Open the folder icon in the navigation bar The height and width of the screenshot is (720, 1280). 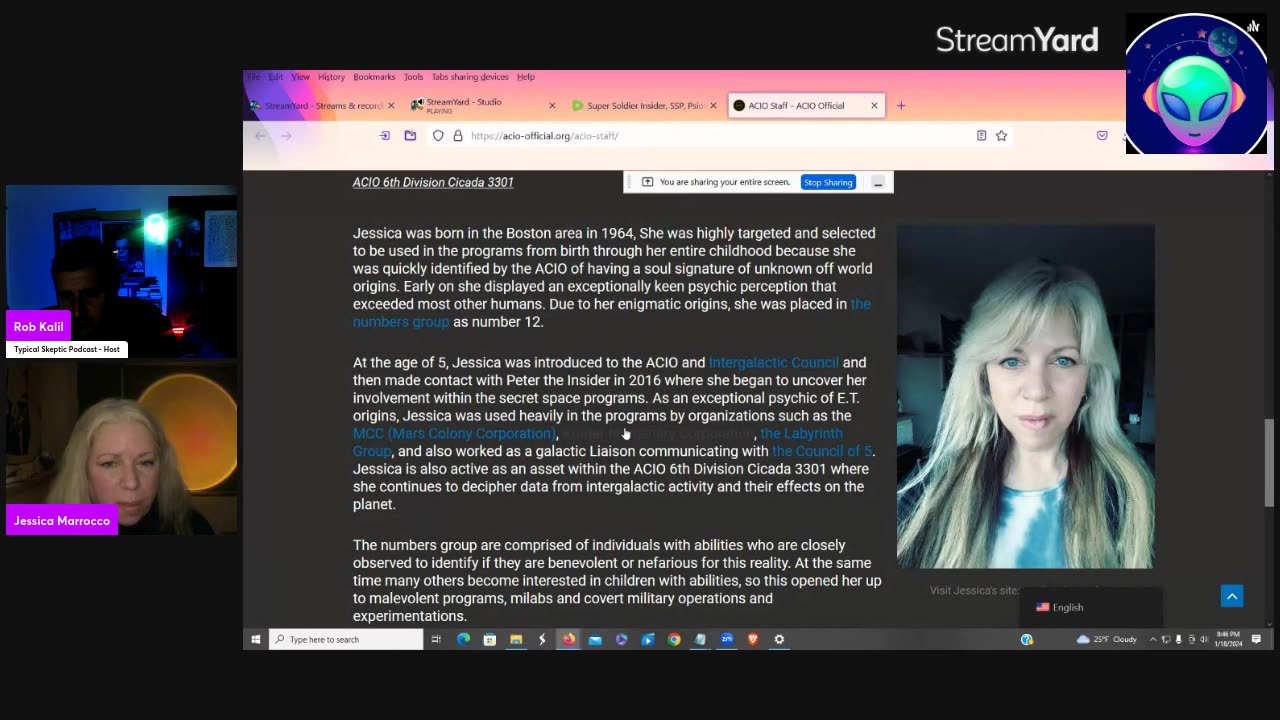pos(410,135)
